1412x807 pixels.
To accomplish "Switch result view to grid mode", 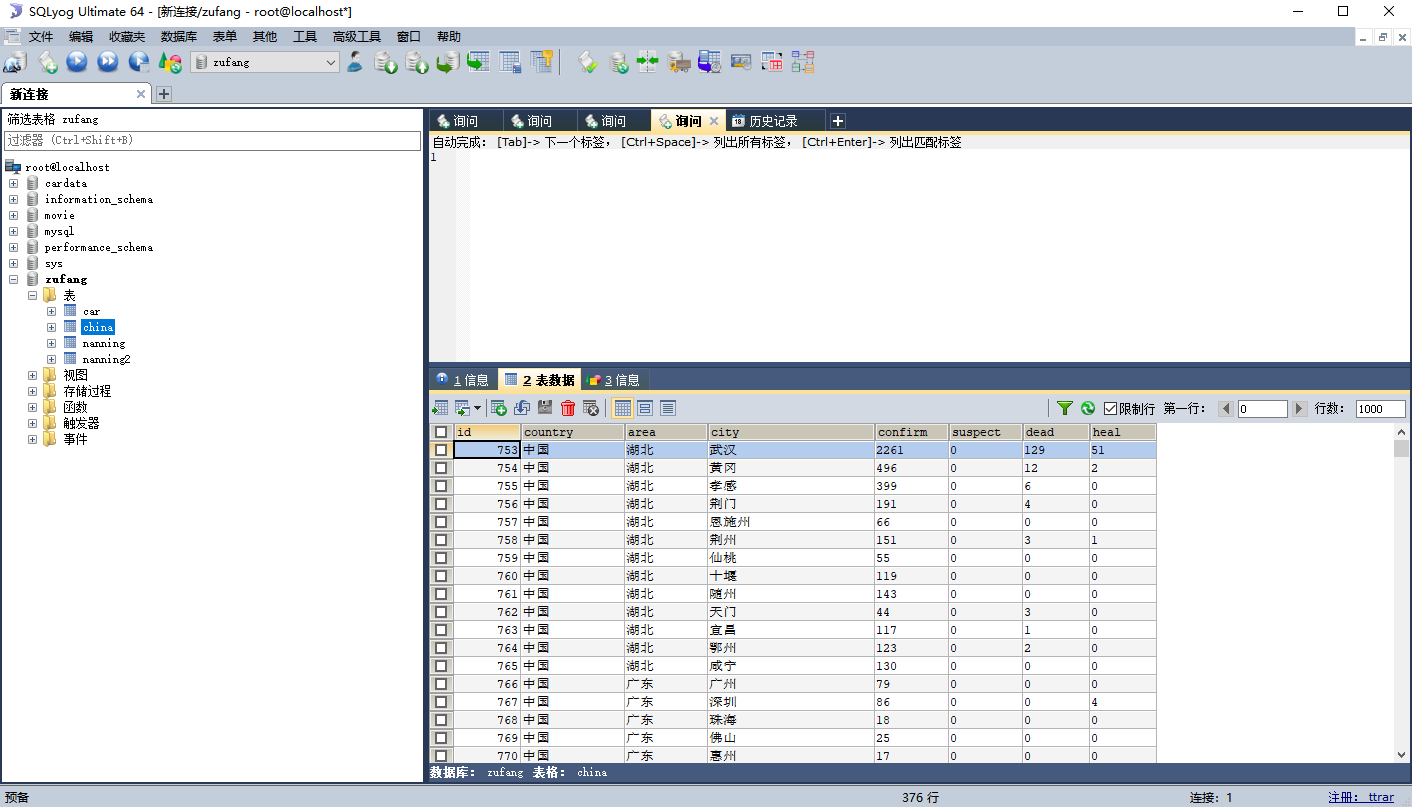I will [x=623, y=408].
